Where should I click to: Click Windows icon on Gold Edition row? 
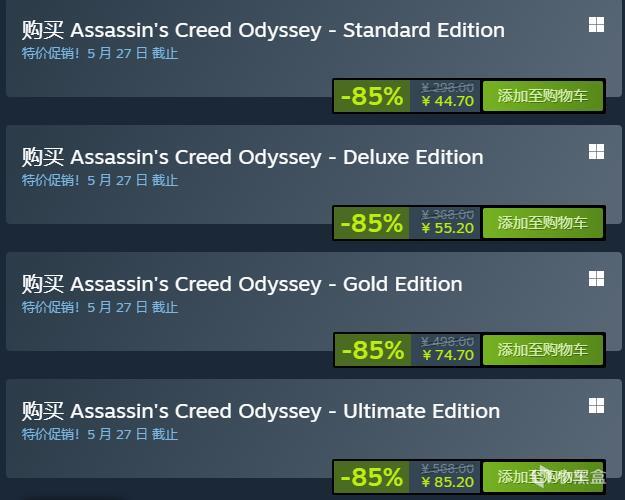click(596, 278)
